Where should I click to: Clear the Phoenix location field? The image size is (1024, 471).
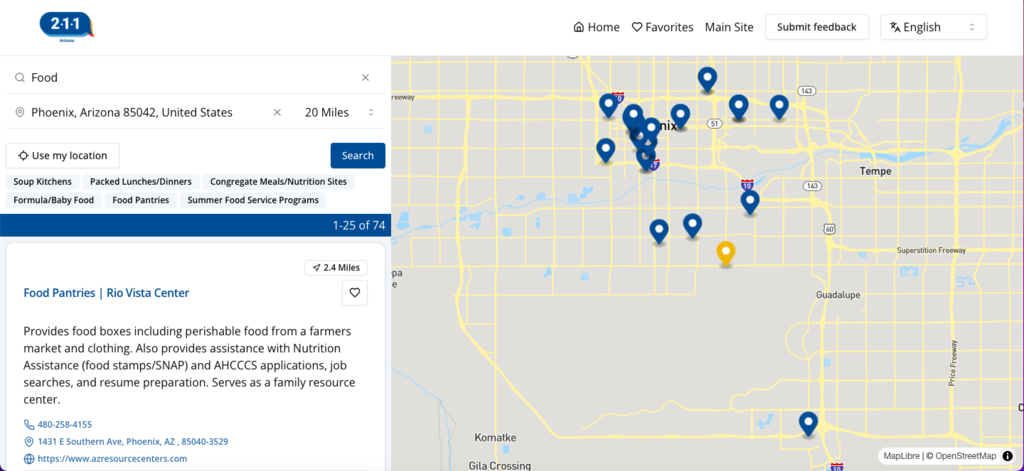[x=277, y=113]
